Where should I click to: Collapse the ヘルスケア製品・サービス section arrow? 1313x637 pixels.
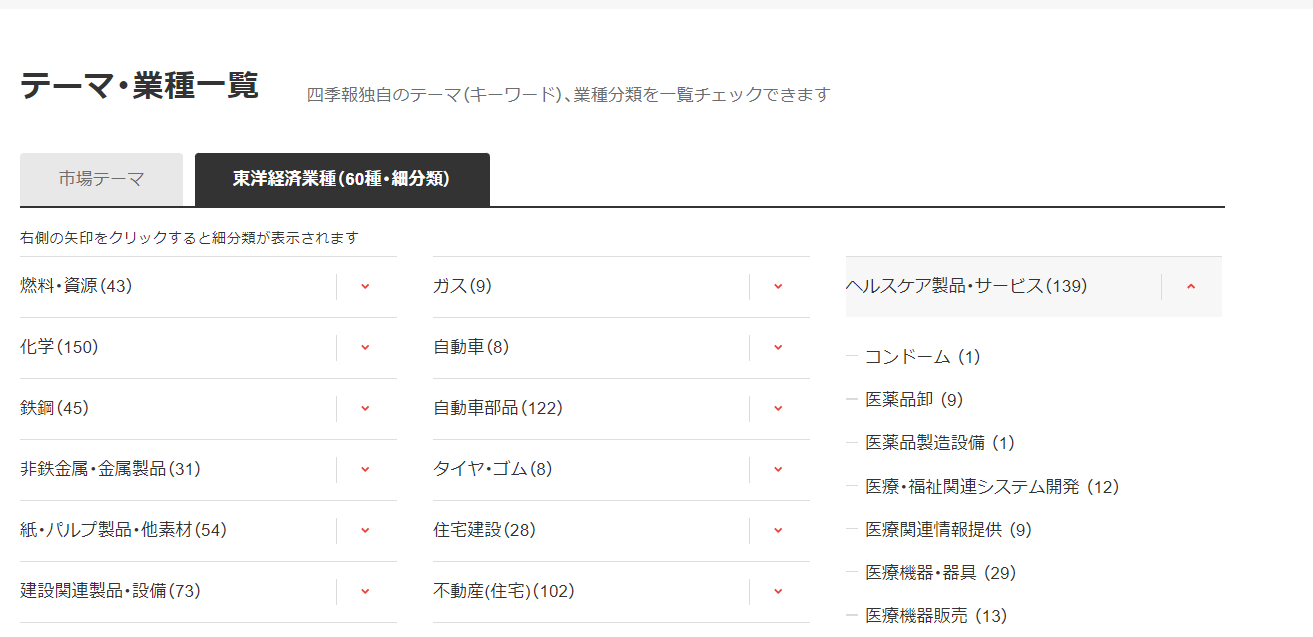[1190, 287]
